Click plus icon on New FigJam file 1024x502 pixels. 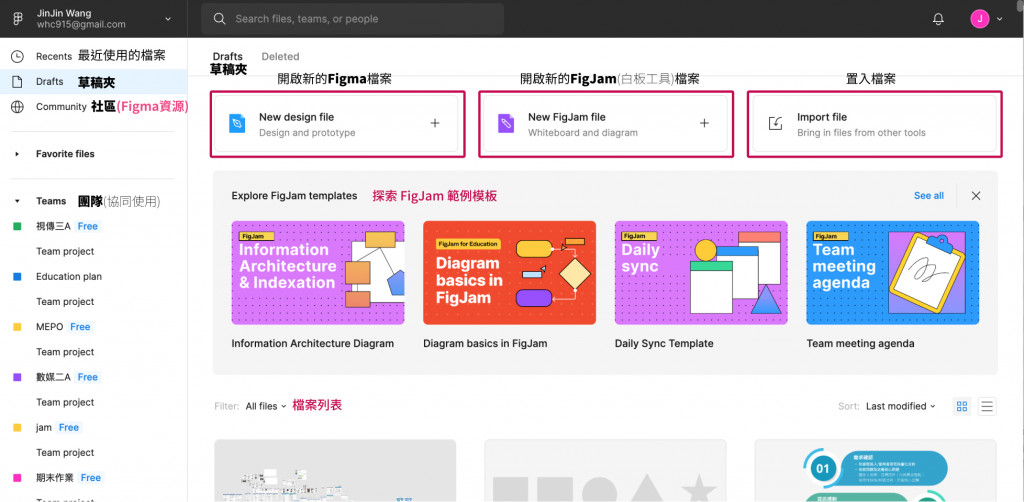point(704,123)
